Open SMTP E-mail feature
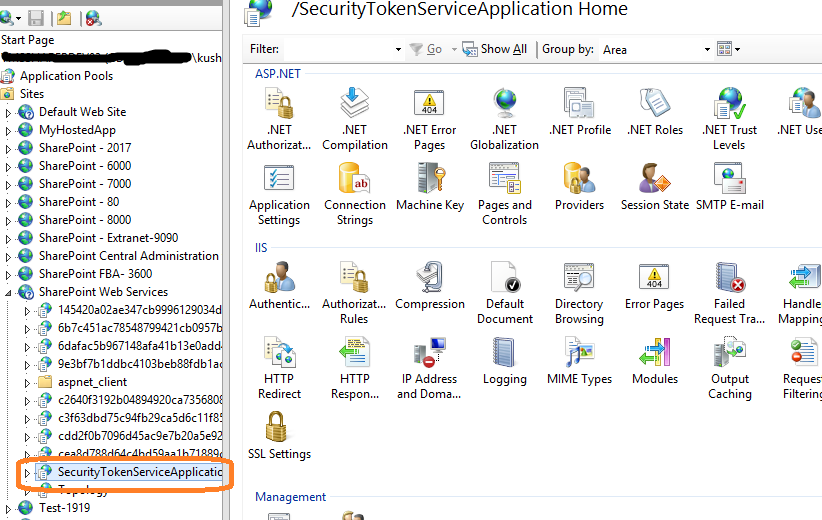This screenshot has height=520, width=822. pyautogui.click(x=729, y=187)
